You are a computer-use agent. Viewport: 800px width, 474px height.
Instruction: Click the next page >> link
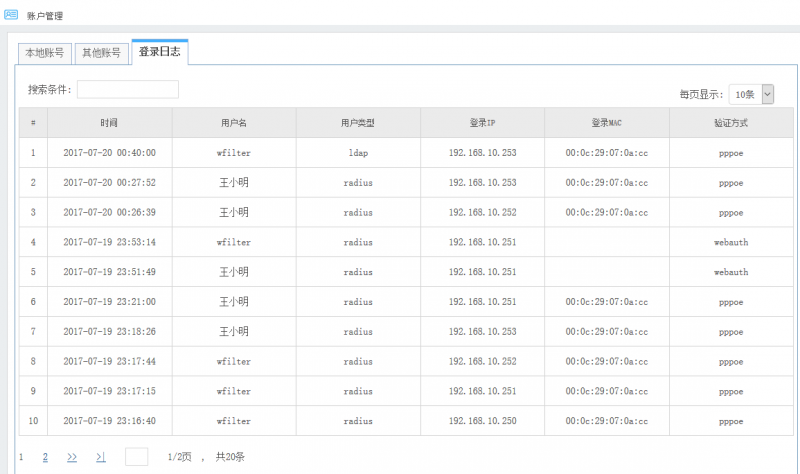pos(72,457)
